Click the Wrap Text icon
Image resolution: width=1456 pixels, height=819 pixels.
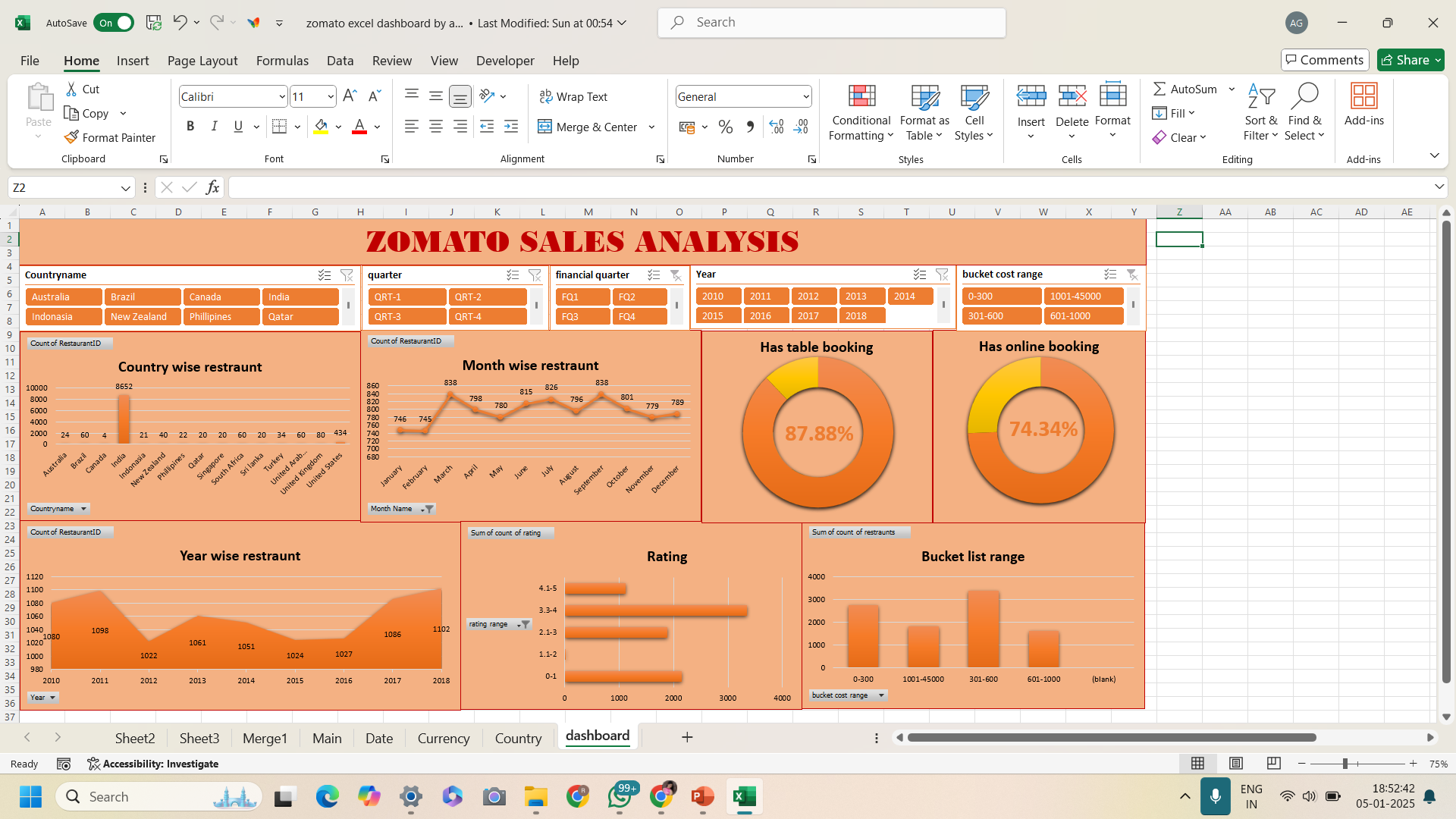[x=546, y=96]
